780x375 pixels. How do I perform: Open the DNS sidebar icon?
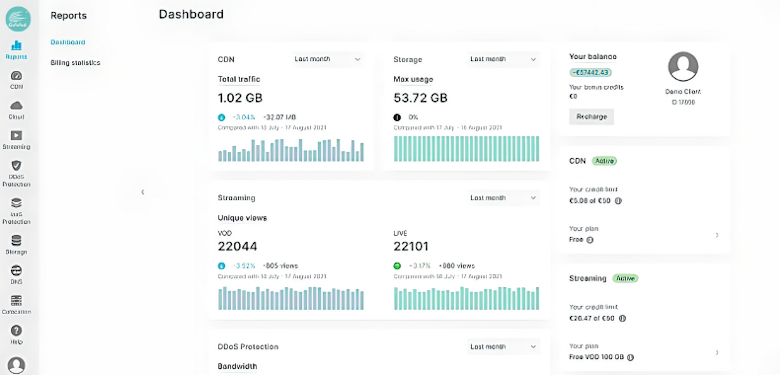pos(16,271)
